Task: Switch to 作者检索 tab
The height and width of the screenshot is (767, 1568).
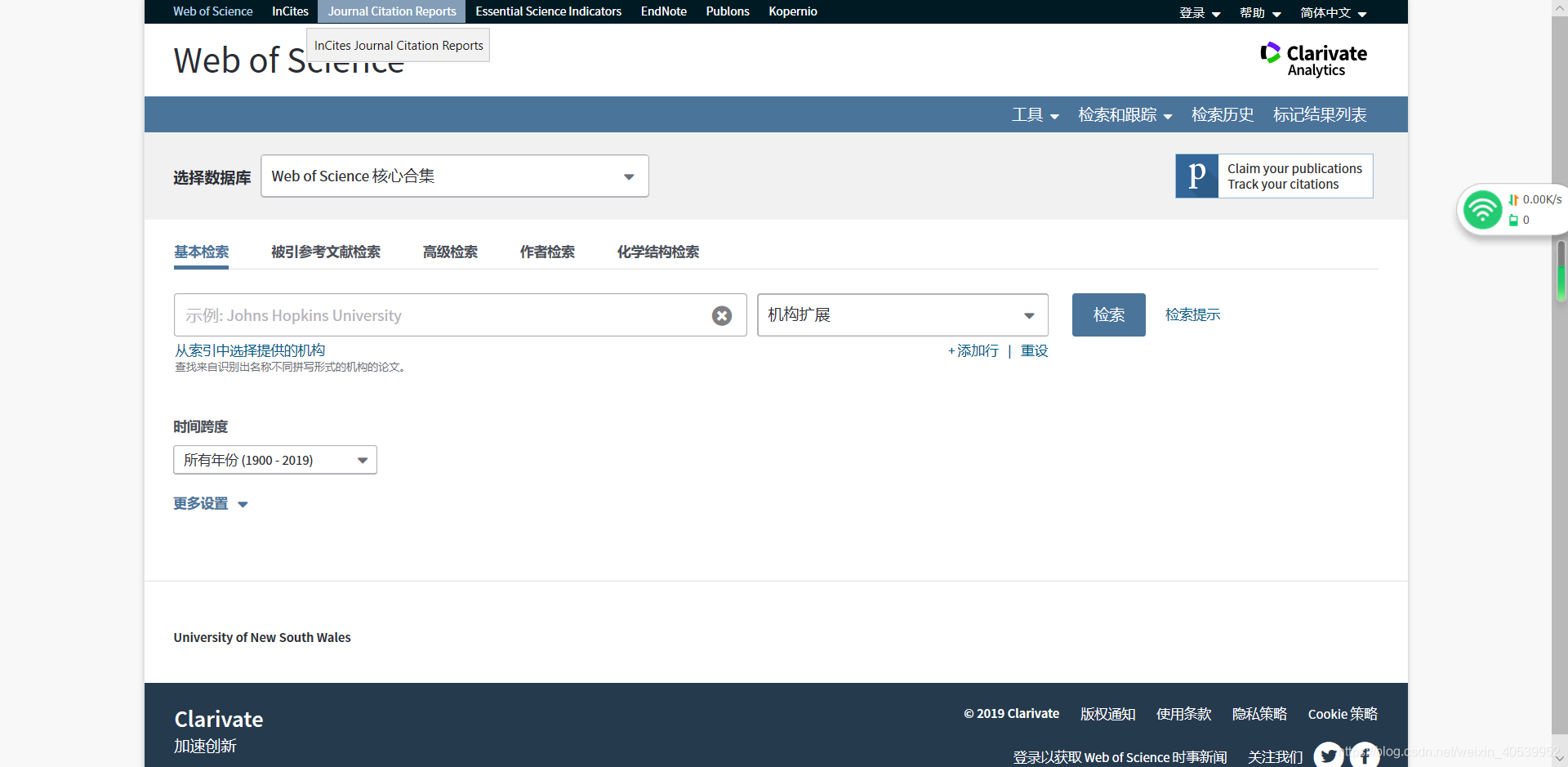Action: click(x=547, y=252)
